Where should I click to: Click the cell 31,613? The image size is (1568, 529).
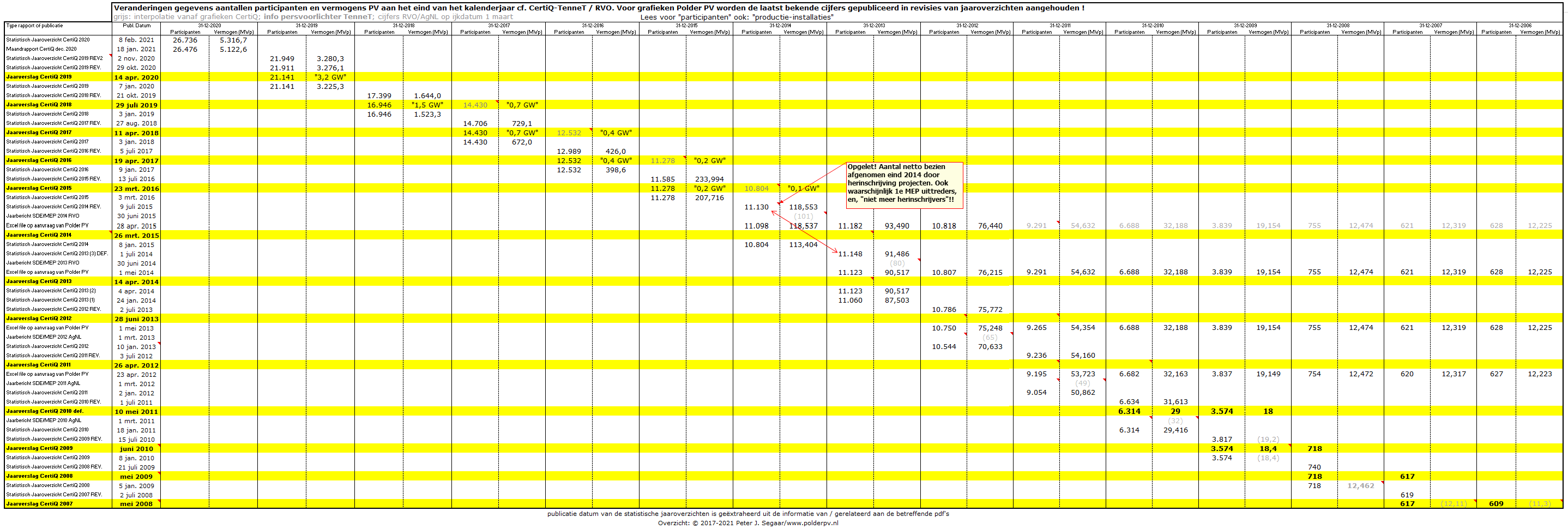coord(1175,402)
